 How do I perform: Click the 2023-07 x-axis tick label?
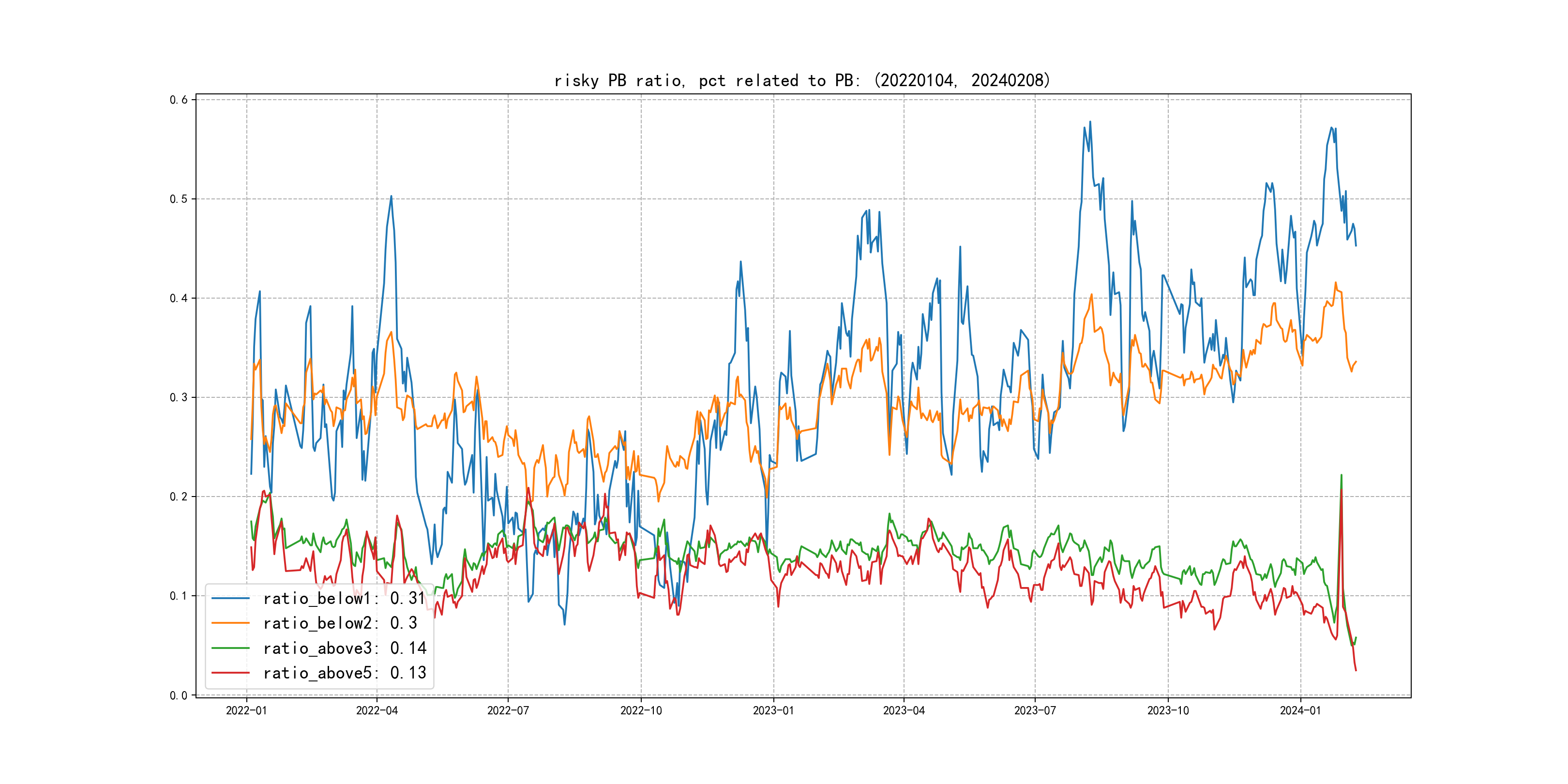click(1035, 710)
